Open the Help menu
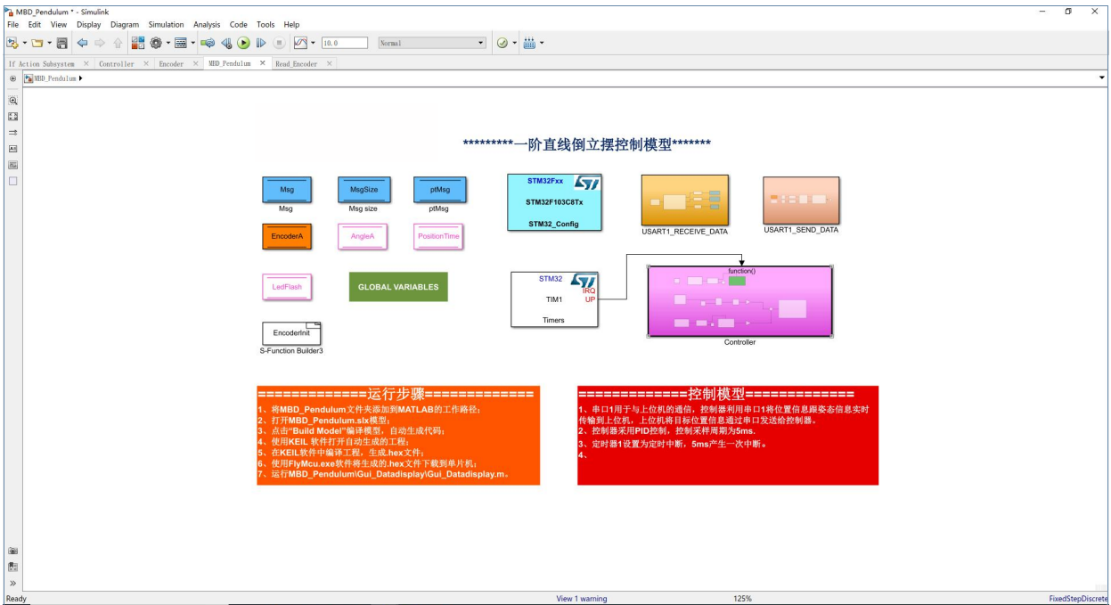Screen dimensions: 1111x605 (291, 25)
